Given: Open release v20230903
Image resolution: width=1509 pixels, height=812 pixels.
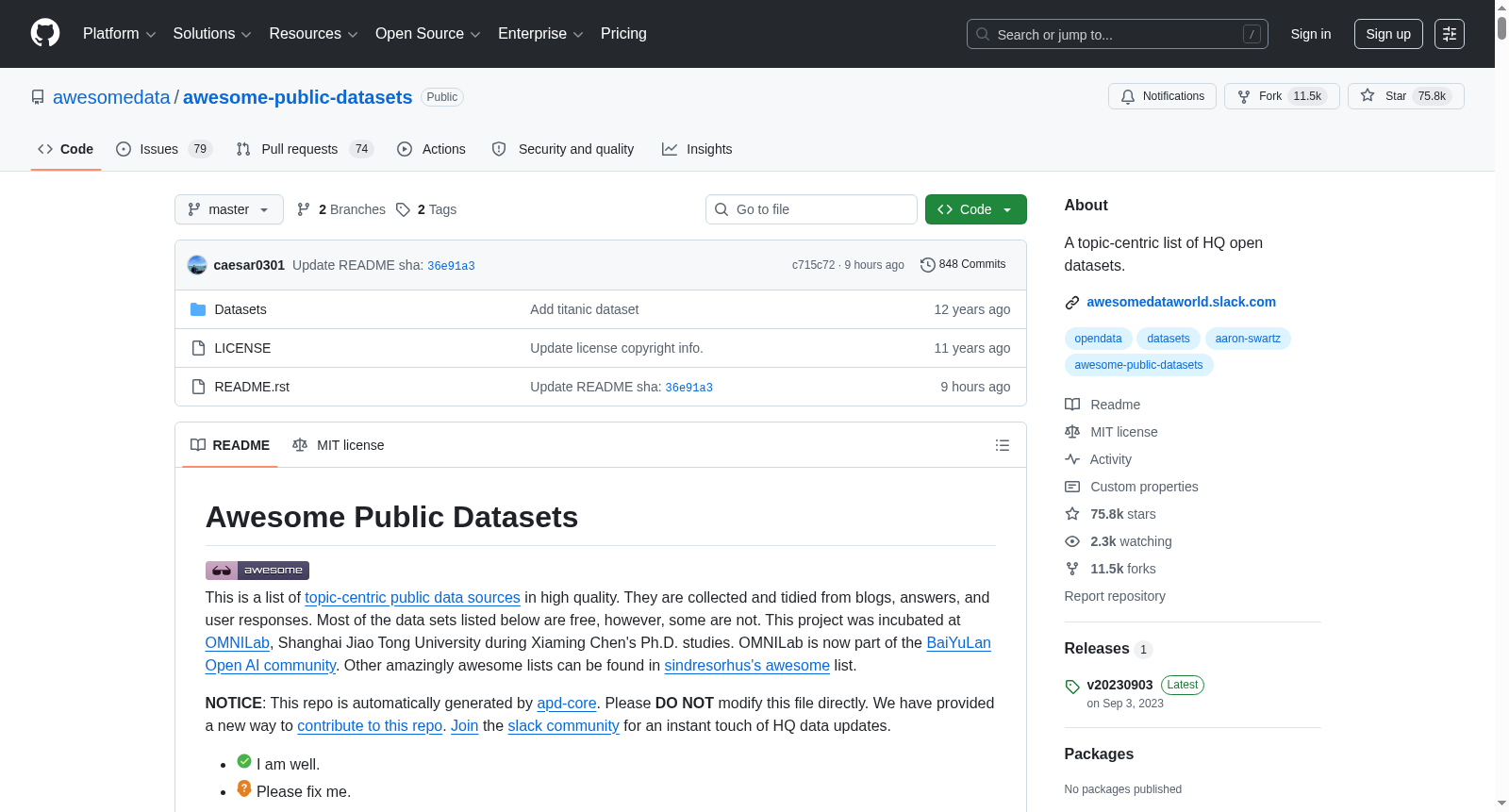Looking at the screenshot, I should click(x=1119, y=685).
